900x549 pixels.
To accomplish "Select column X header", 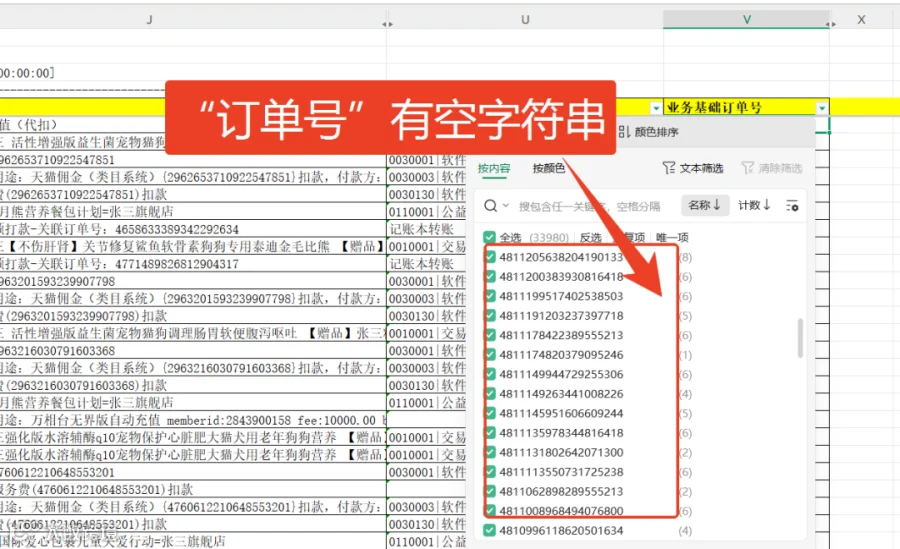I will point(864,20).
